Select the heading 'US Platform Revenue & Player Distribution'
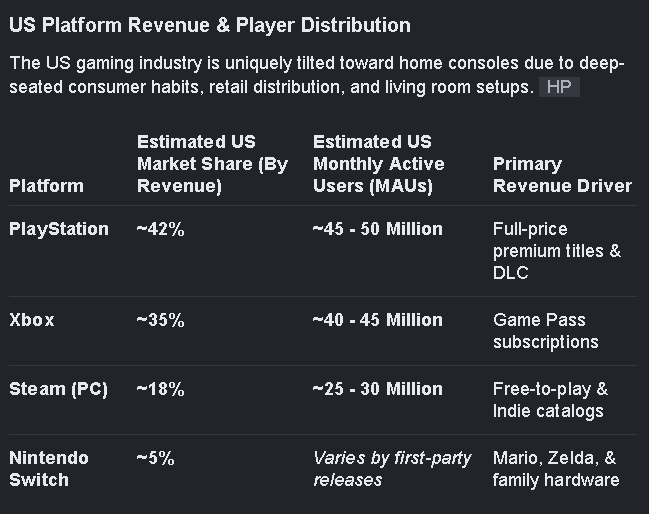The height and width of the screenshot is (514, 649). (210, 25)
